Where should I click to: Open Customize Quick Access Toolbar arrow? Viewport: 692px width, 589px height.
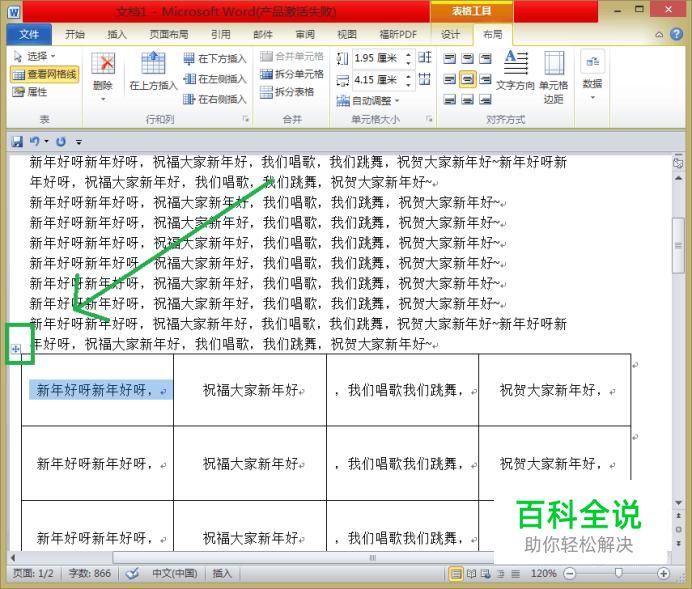click(x=79, y=142)
